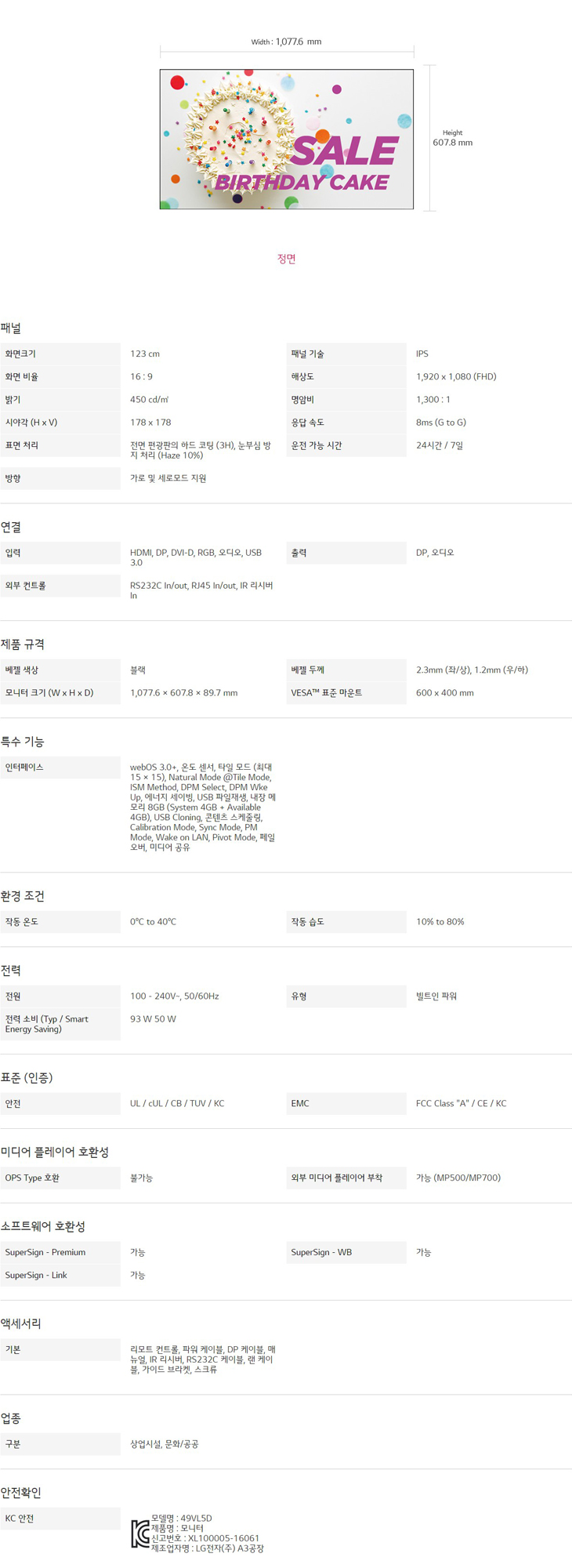Screen dimensions: 572x1568
Task: Click the 패널 section heading
Action: [11, 328]
